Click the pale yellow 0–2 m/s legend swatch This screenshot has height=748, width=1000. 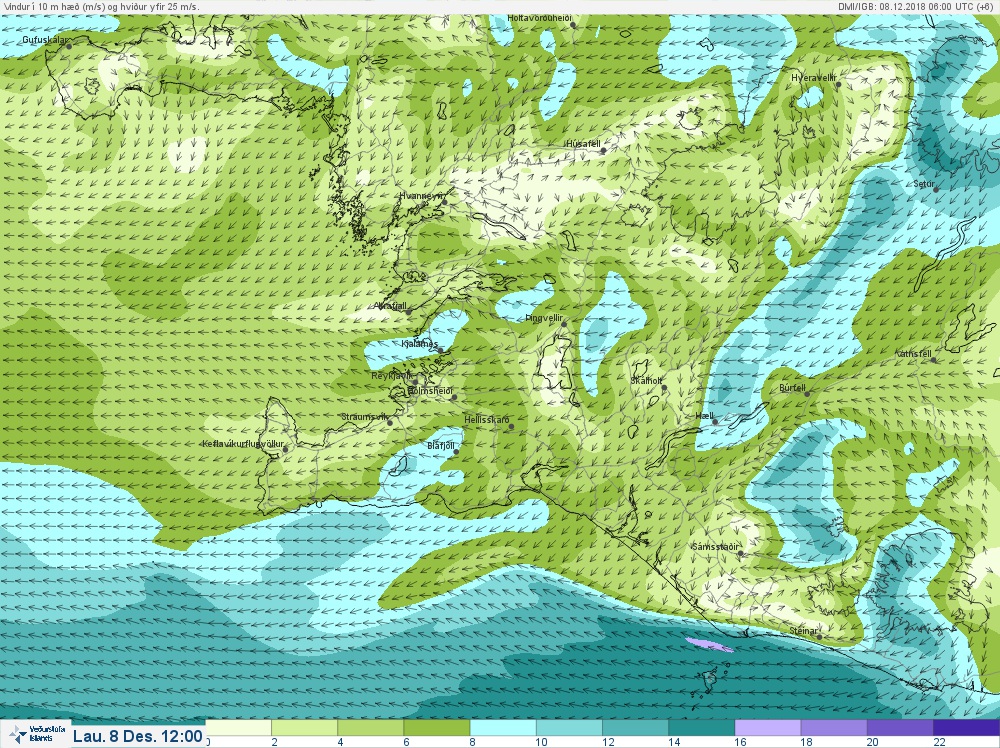point(239,728)
